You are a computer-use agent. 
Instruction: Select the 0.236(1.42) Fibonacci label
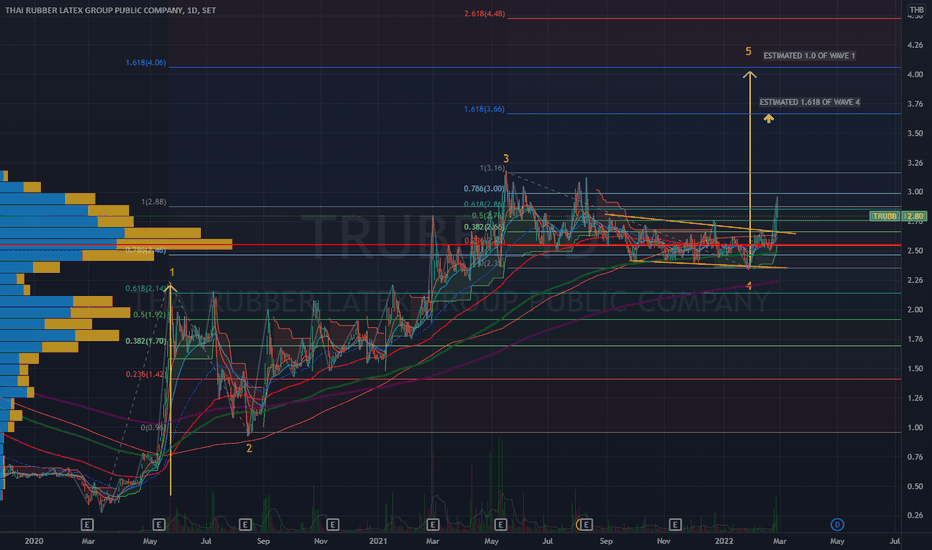tap(146, 374)
